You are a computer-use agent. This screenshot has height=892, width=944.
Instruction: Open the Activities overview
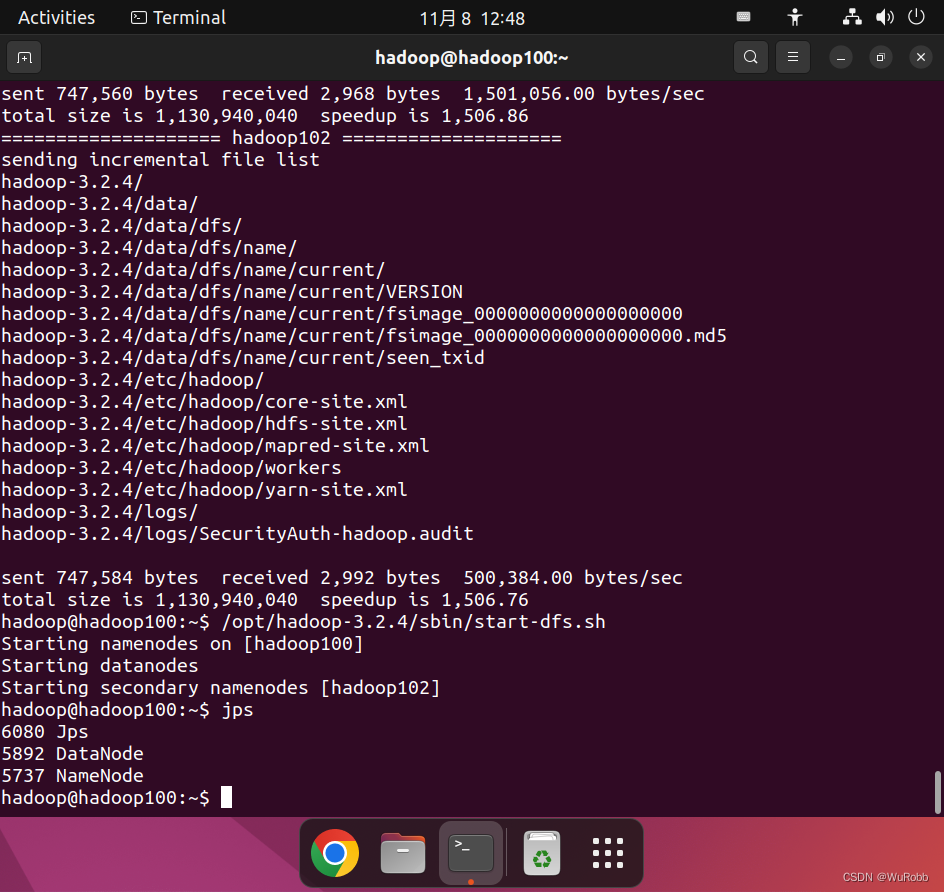(x=57, y=17)
